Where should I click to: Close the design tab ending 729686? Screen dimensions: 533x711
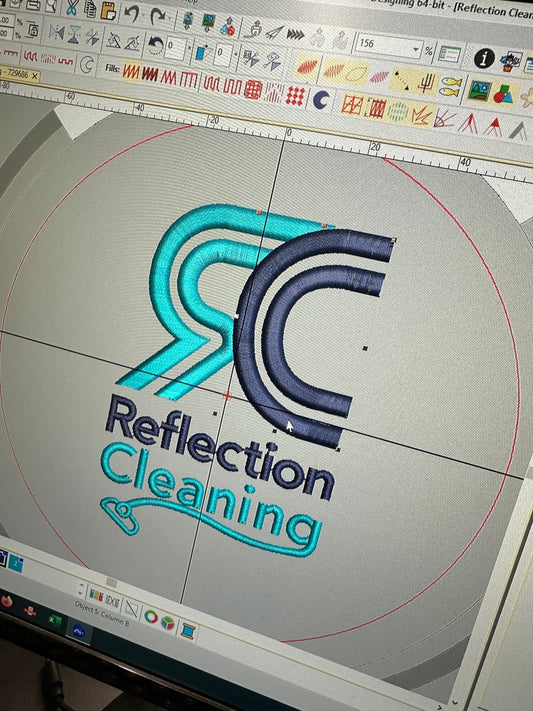(34, 76)
